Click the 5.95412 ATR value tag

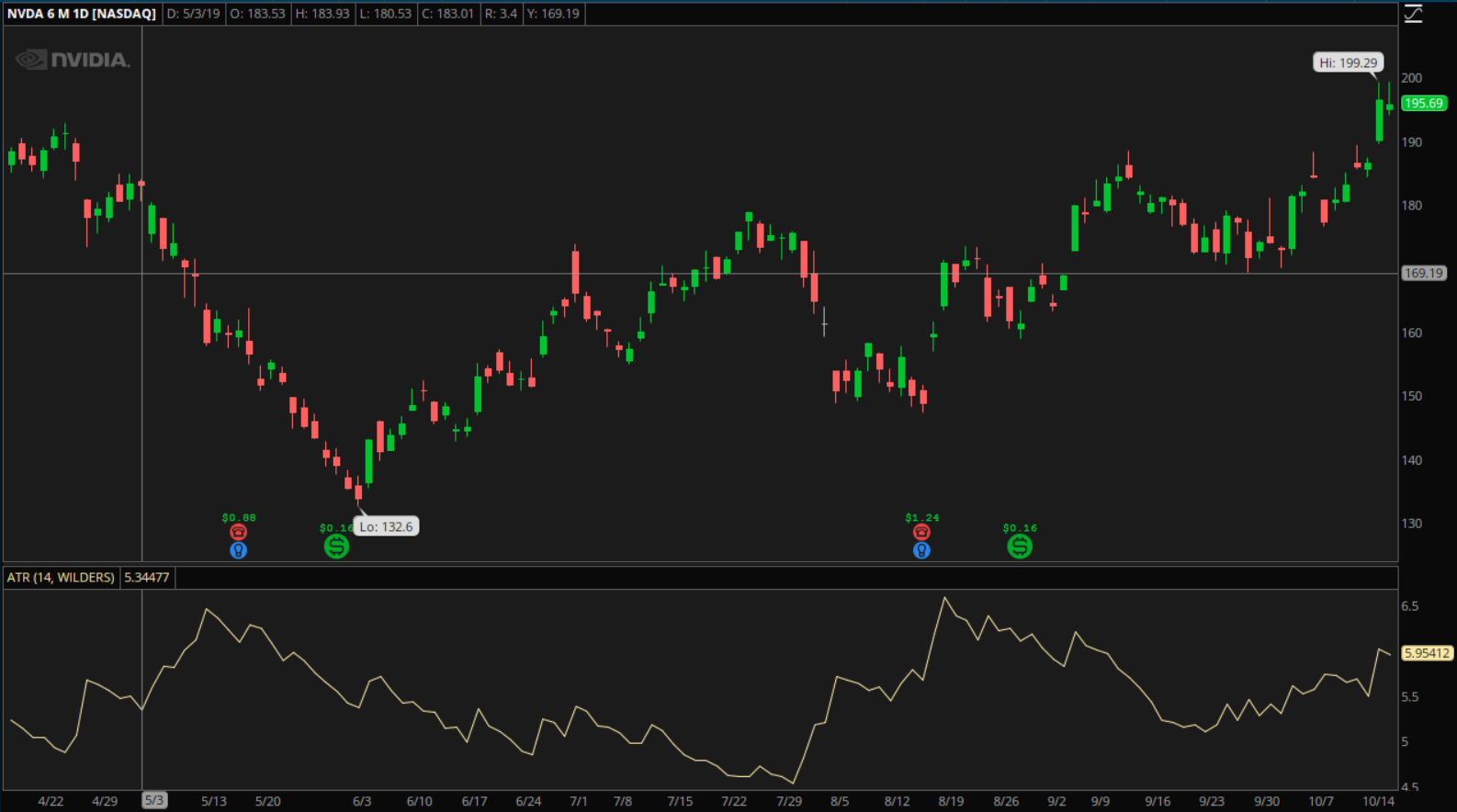(1427, 653)
